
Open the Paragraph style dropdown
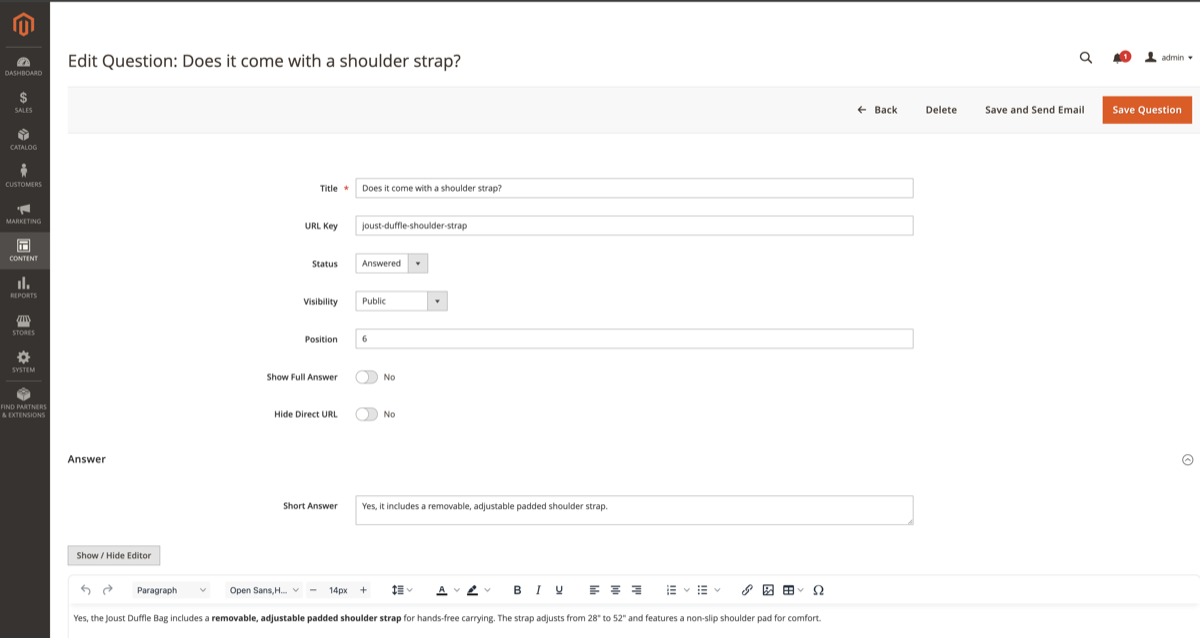click(x=170, y=590)
